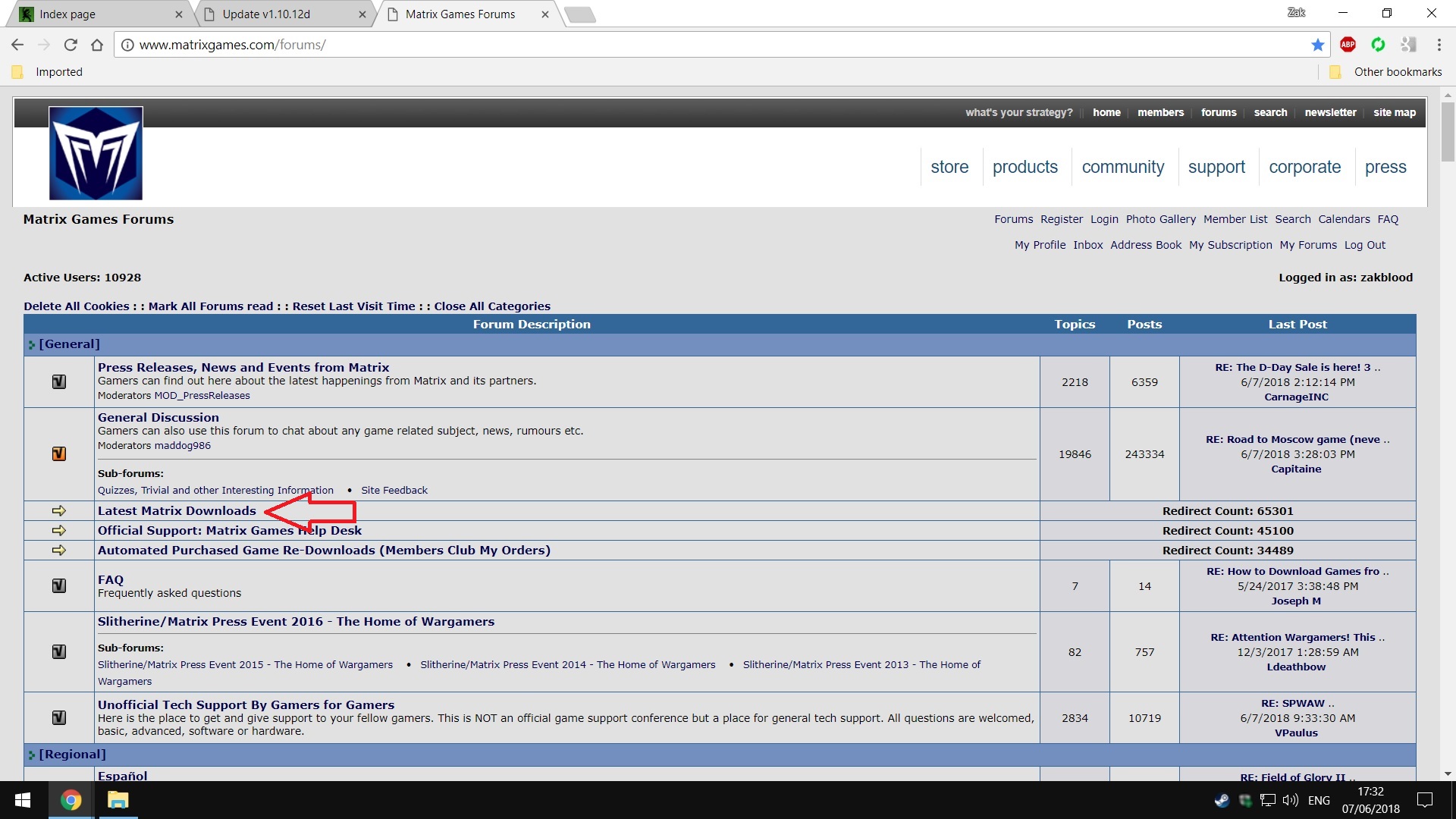Bookmark this page with the star icon
This screenshot has width=1456, height=819.
coord(1318,45)
